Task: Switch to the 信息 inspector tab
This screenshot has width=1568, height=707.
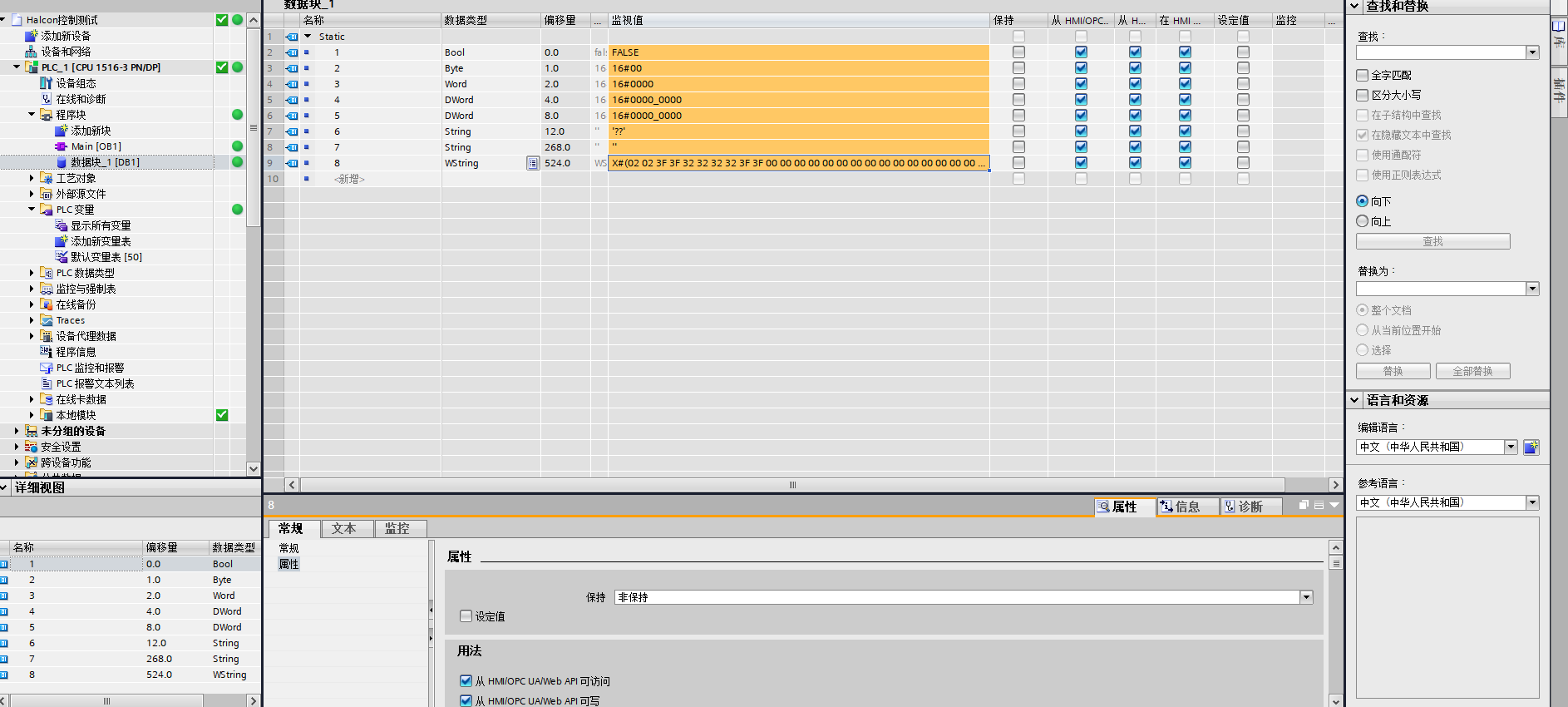Action: [1187, 507]
